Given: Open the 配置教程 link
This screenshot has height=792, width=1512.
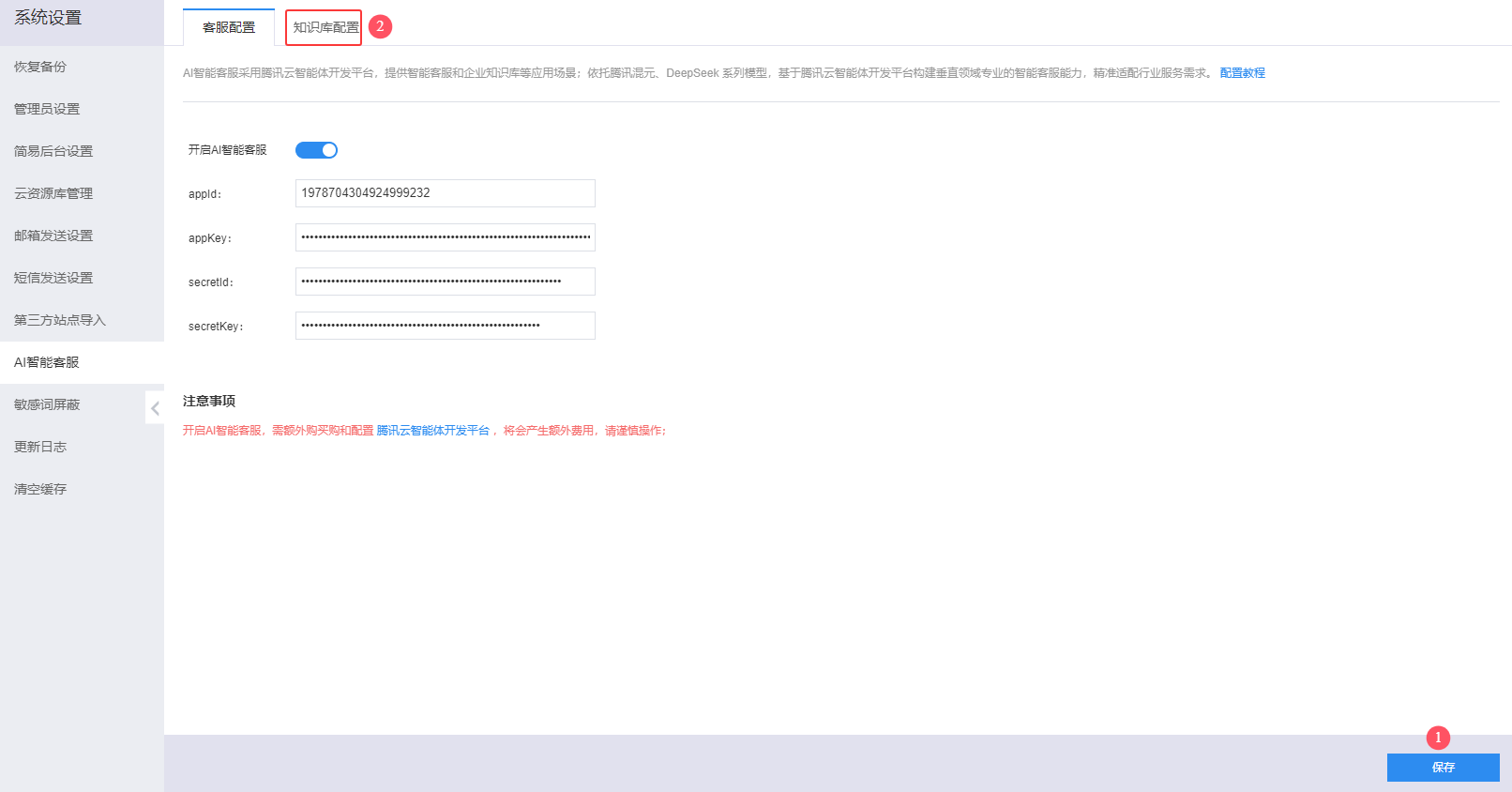Looking at the screenshot, I should coord(1242,73).
